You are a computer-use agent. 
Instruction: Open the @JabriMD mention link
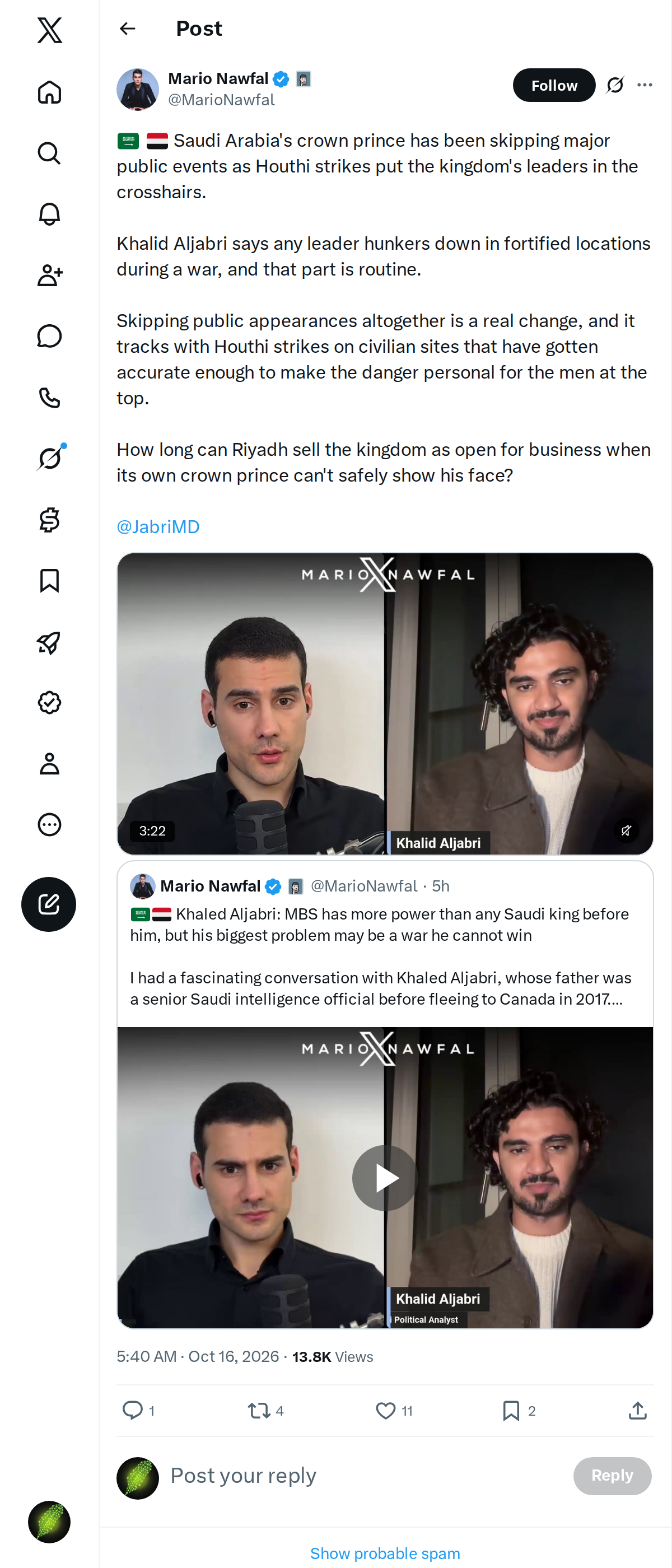[x=158, y=526]
